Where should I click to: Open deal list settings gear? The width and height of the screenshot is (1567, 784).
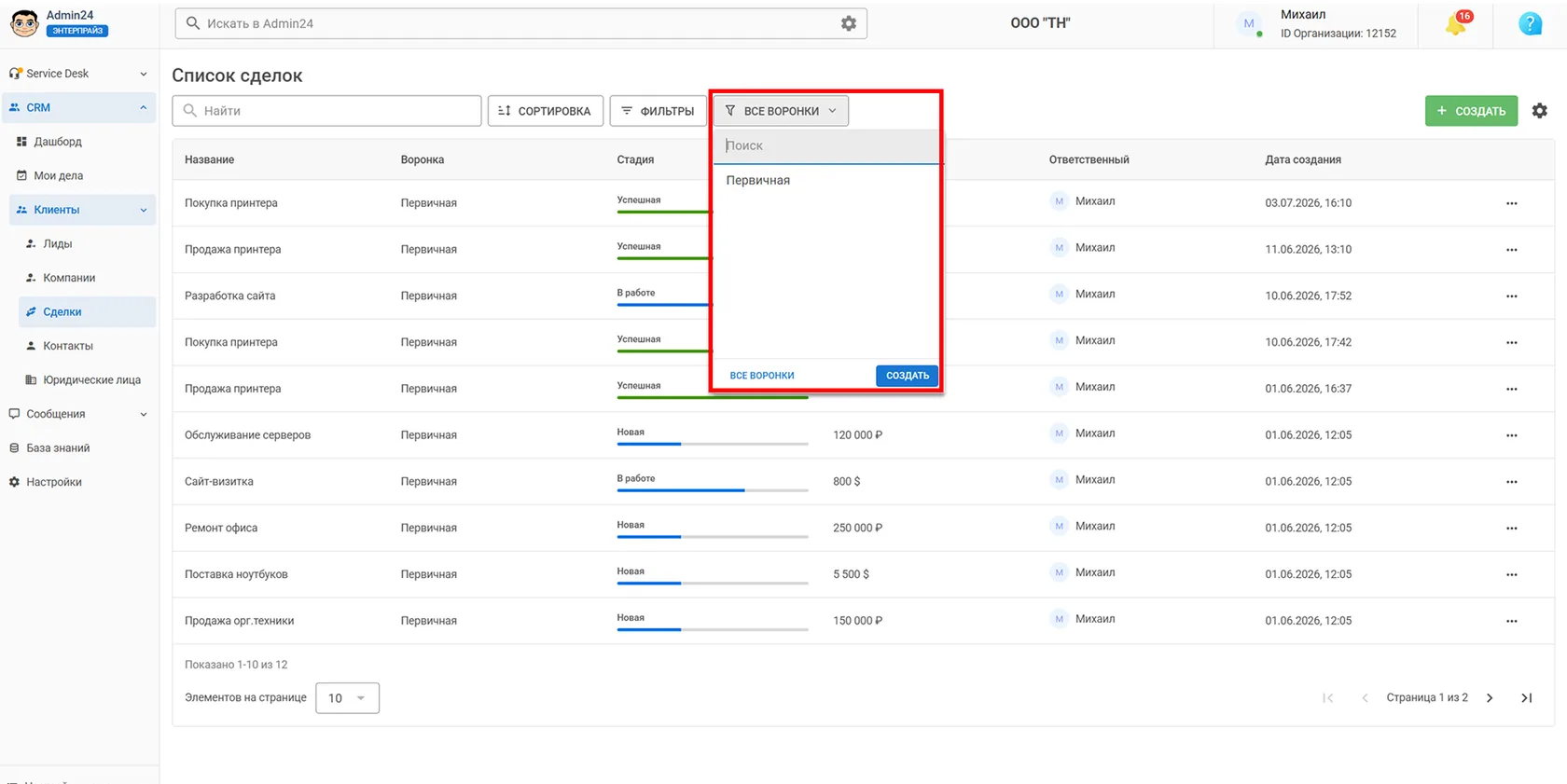click(x=1540, y=111)
